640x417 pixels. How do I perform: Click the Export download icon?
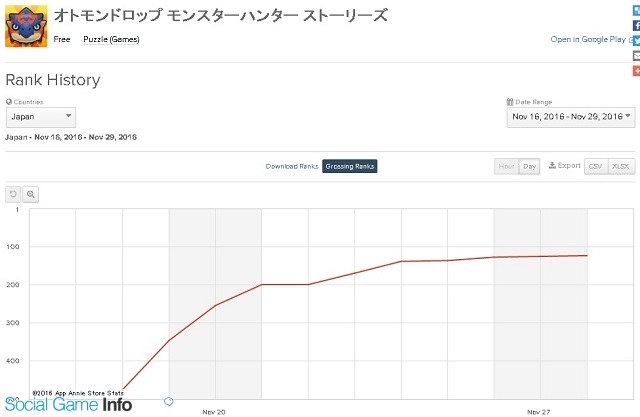[552, 165]
